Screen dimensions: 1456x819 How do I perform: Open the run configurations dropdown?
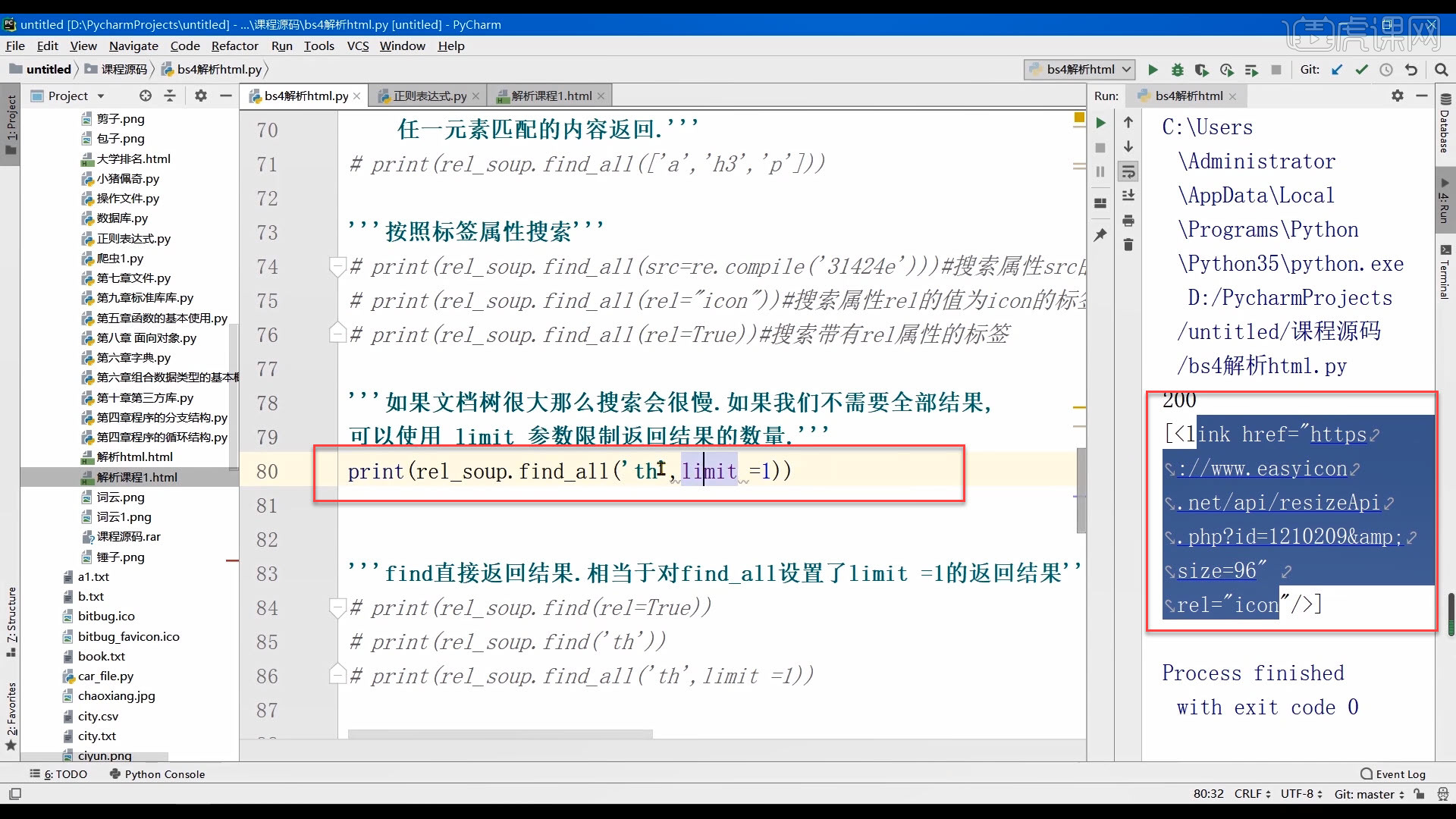tap(1128, 69)
